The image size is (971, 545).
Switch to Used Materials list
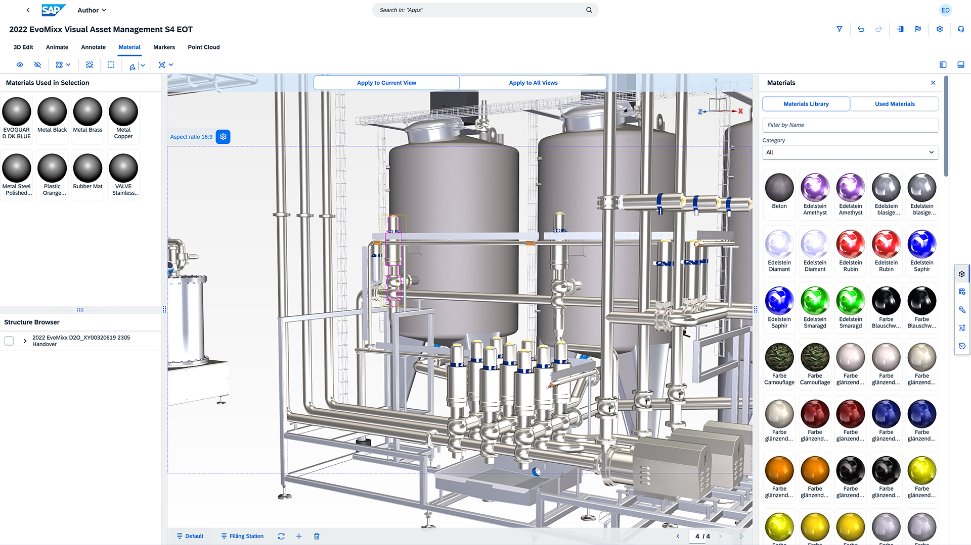(894, 104)
